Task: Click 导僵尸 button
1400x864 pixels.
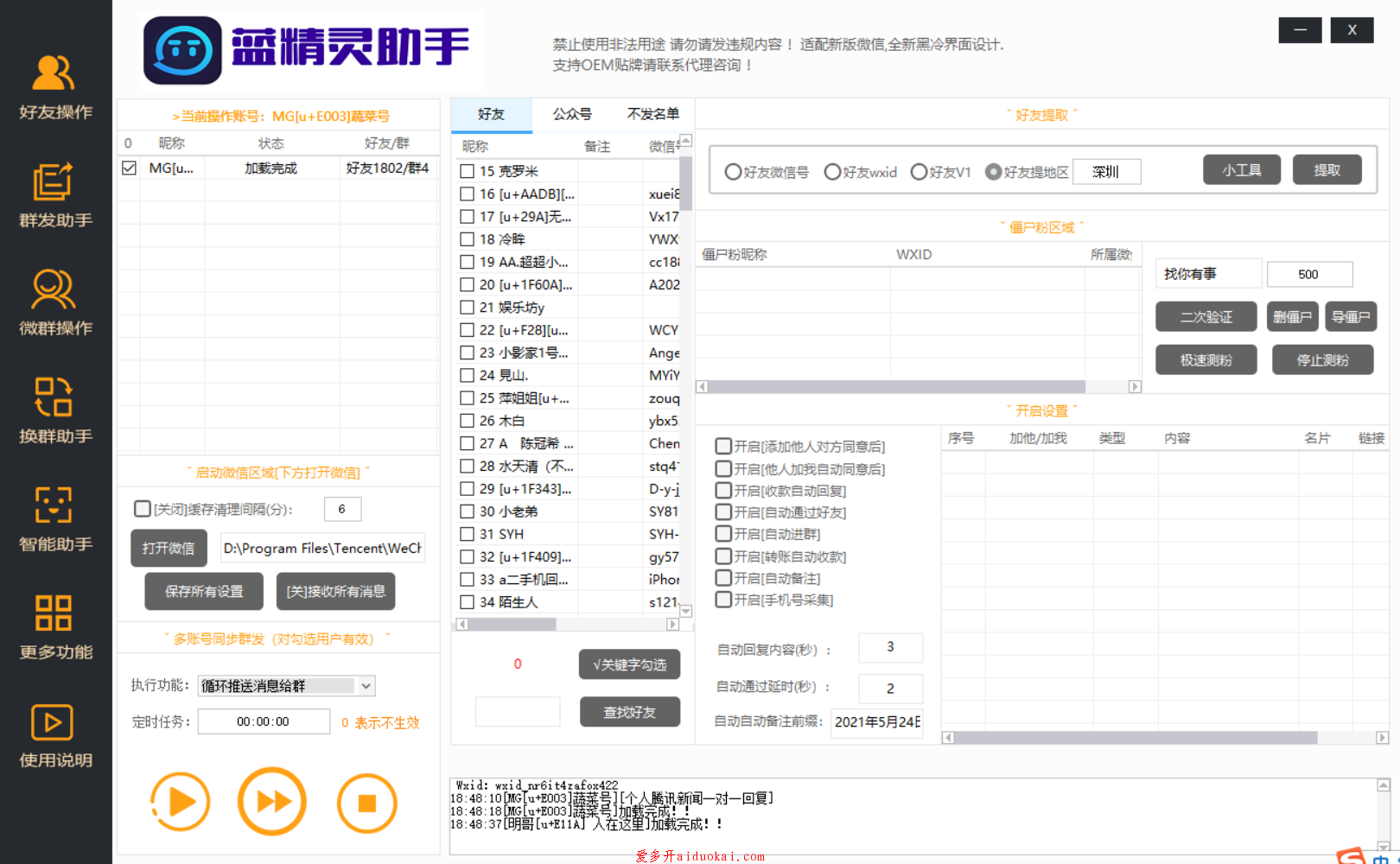Action: tap(1351, 317)
